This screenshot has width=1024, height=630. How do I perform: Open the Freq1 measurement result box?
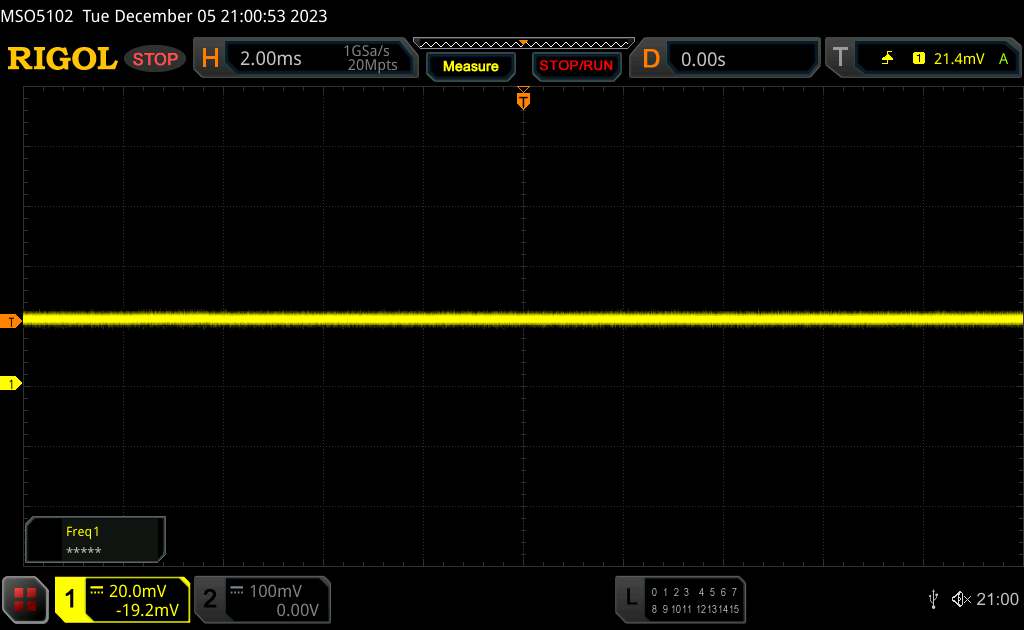click(95, 540)
